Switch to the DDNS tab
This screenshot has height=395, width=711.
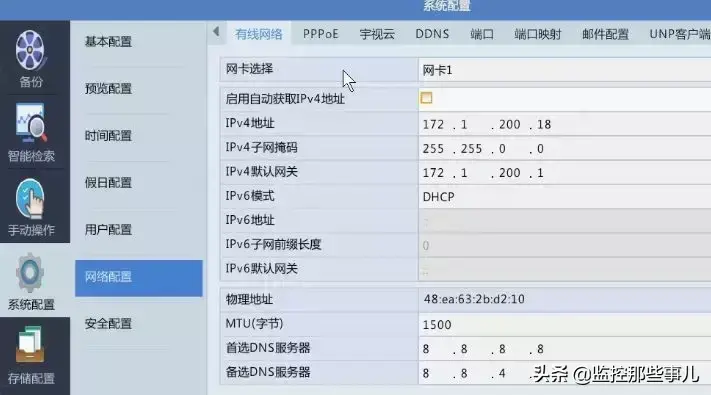click(432, 34)
